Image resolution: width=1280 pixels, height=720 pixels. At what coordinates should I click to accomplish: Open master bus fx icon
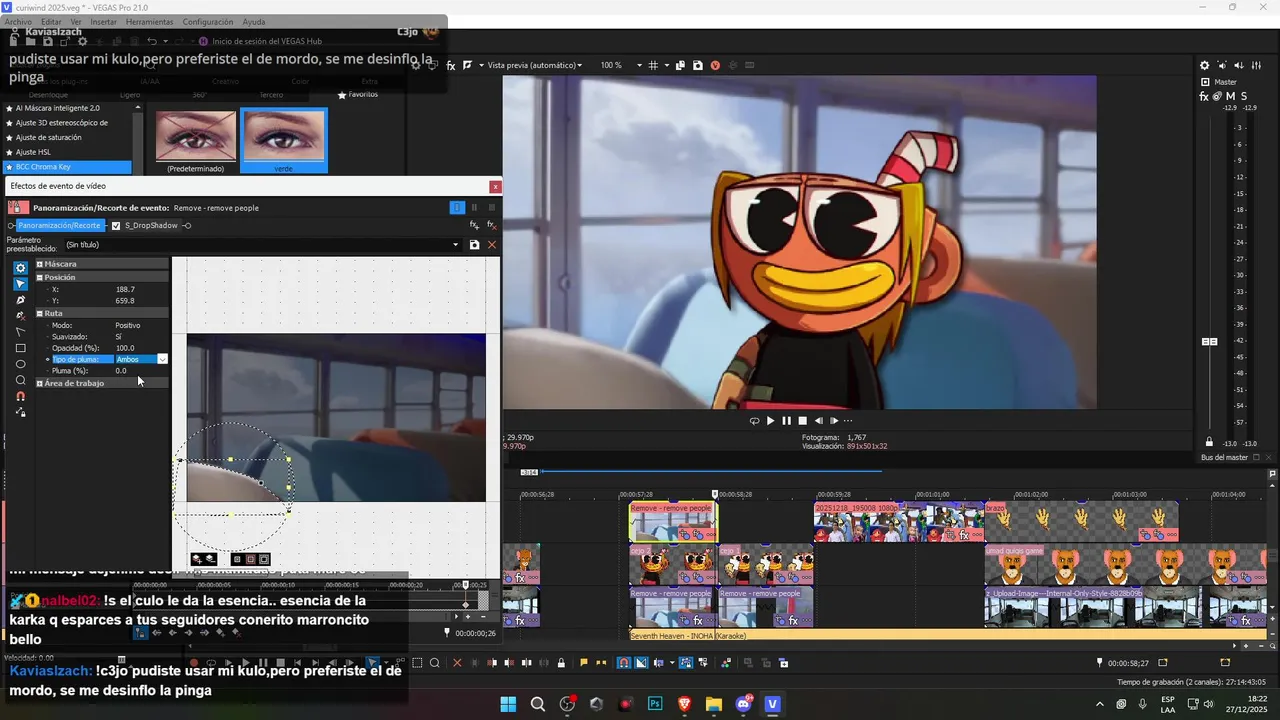[x=1204, y=96]
